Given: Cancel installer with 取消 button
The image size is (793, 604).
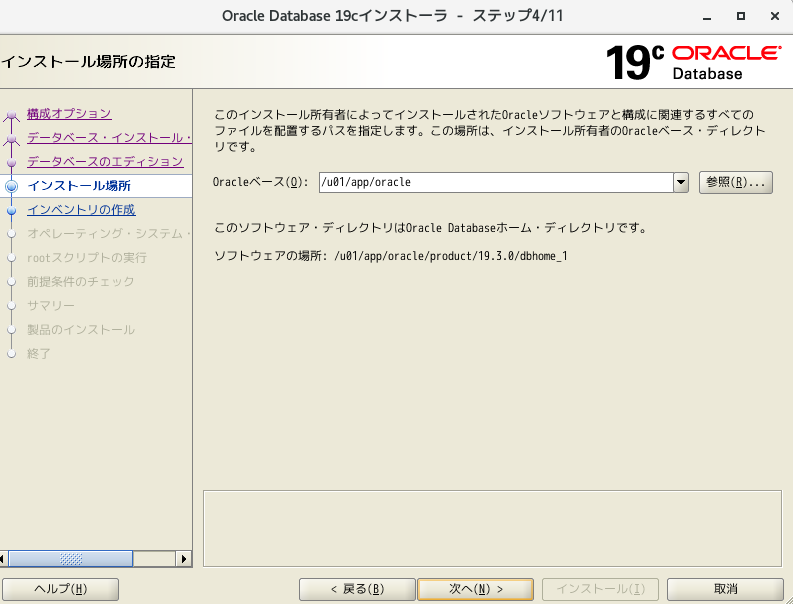Looking at the screenshot, I should pyautogui.click(x=725, y=589).
